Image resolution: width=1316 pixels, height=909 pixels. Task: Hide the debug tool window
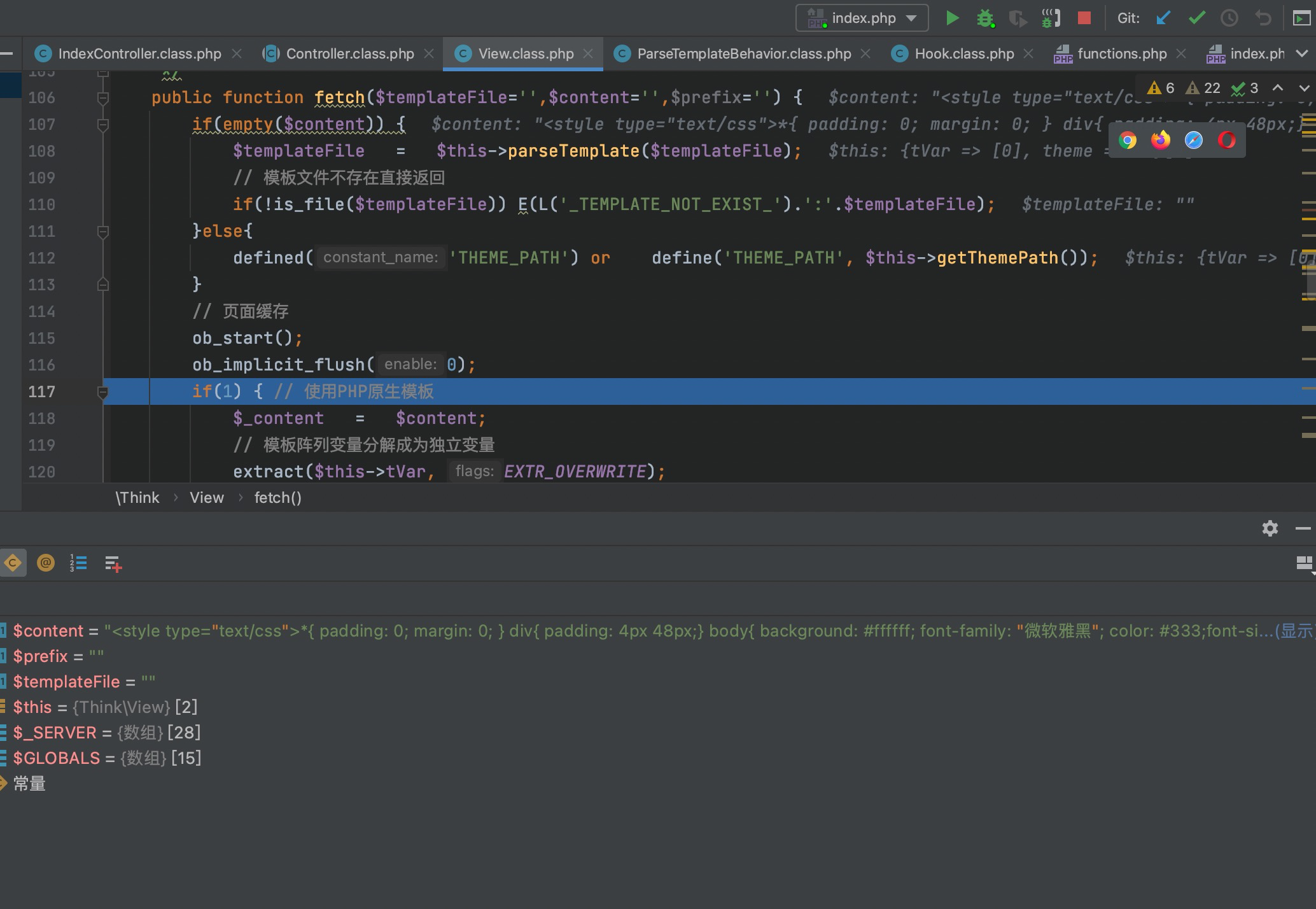1303,528
